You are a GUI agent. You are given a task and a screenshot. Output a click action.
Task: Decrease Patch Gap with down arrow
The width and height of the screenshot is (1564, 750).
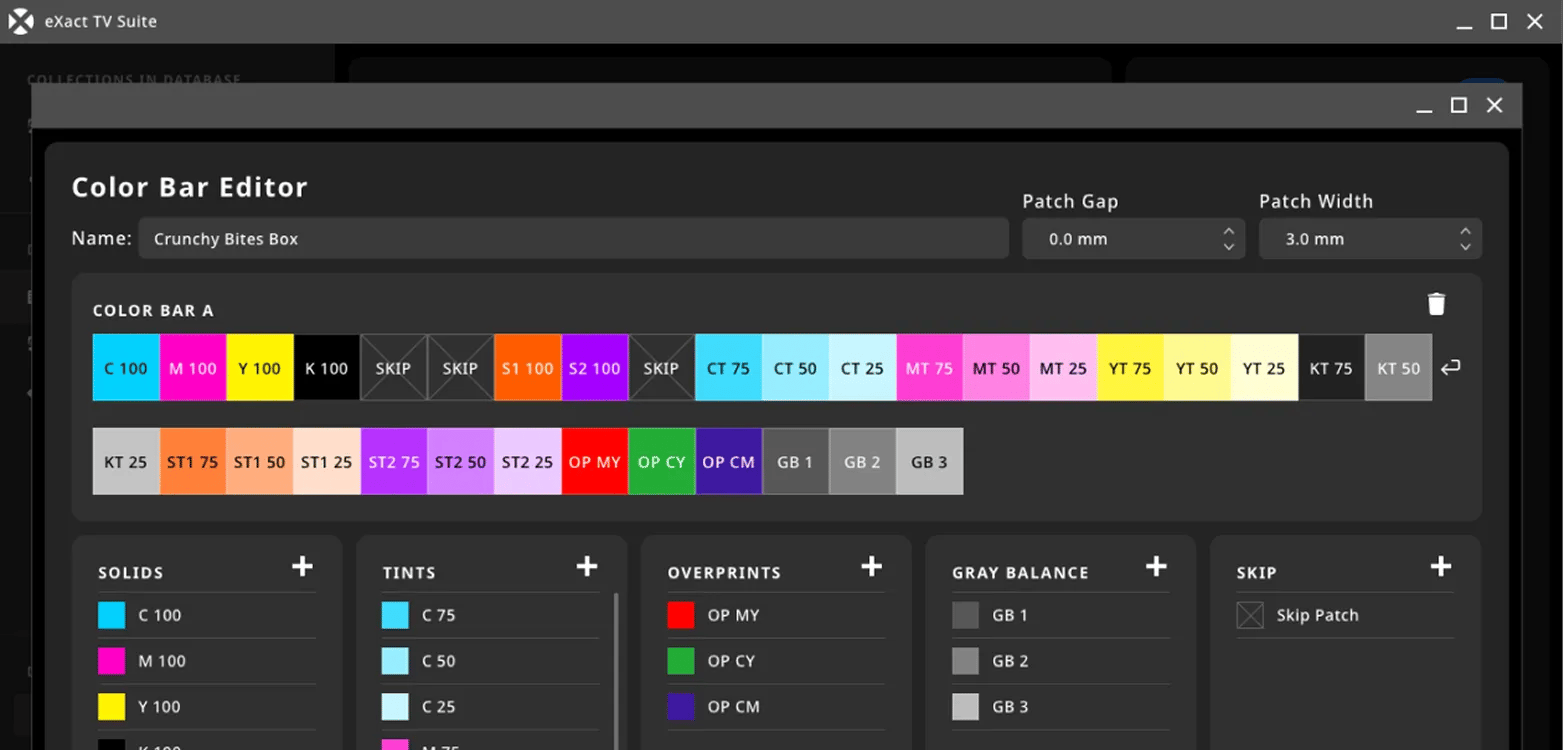click(x=1229, y=247)
